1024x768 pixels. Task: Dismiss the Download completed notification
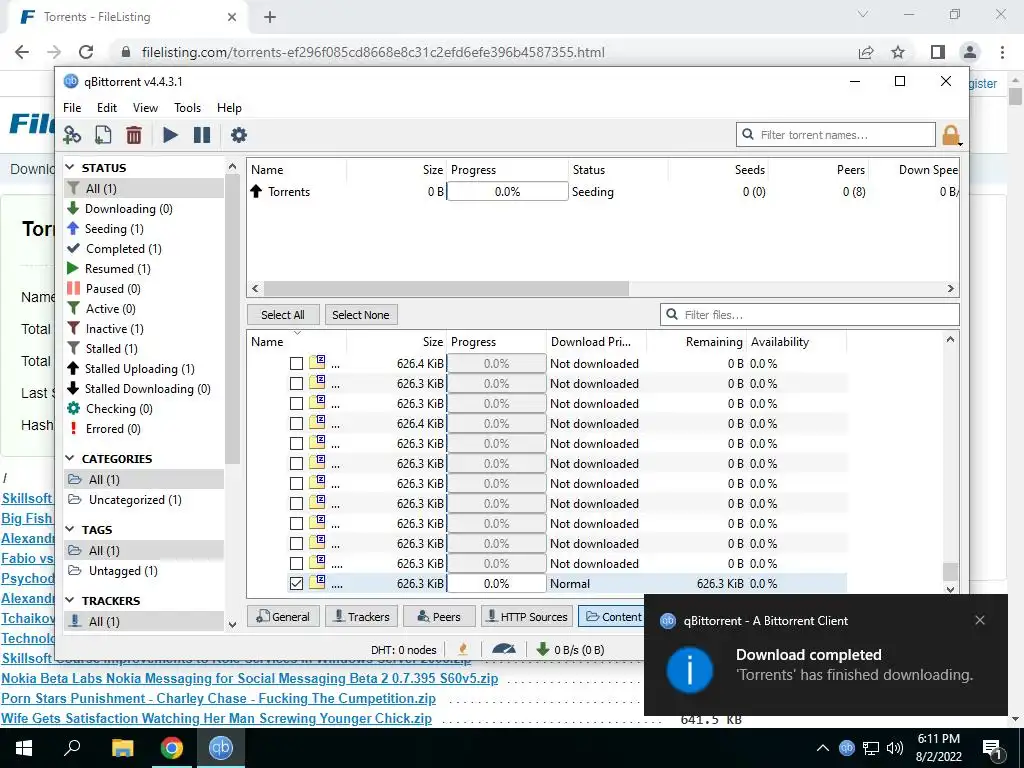point(980,620)
